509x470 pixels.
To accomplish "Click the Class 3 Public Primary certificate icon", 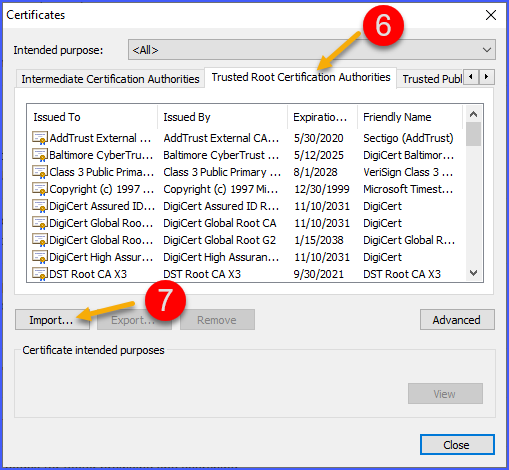I will (x=40, y=172).
